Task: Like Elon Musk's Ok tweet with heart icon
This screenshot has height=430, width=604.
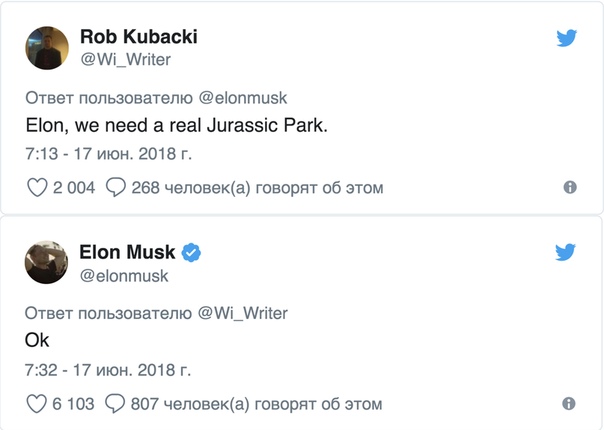Action: [x=36, y=404]
